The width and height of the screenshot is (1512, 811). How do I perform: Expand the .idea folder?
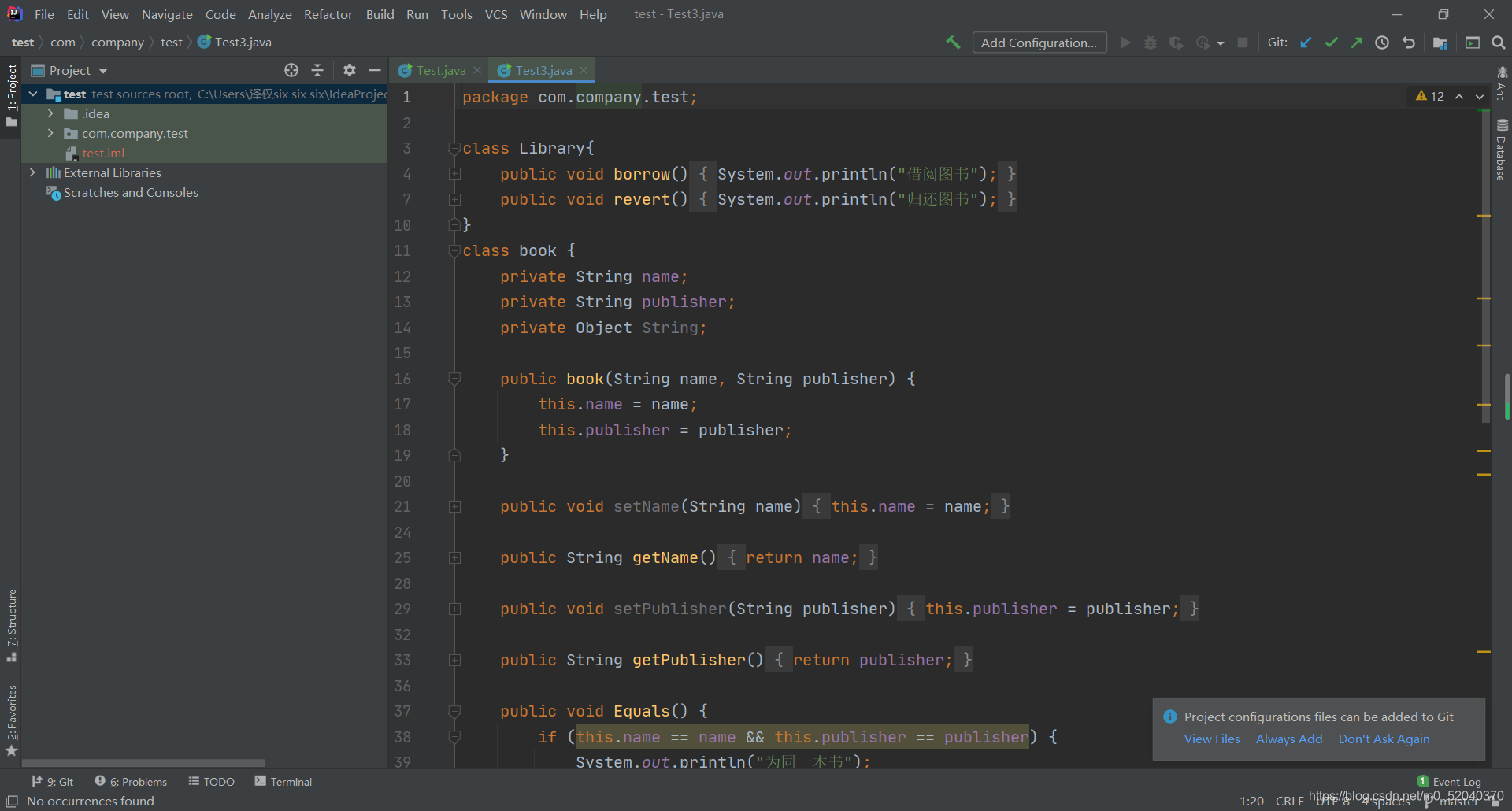click(50, 113)
